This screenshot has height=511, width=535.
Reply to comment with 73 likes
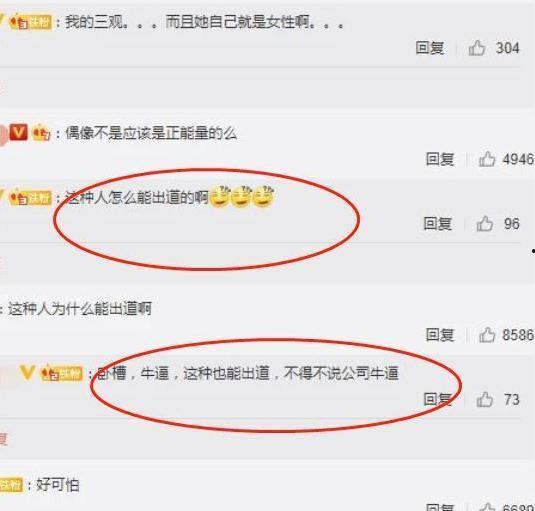[x=437, y=399]
